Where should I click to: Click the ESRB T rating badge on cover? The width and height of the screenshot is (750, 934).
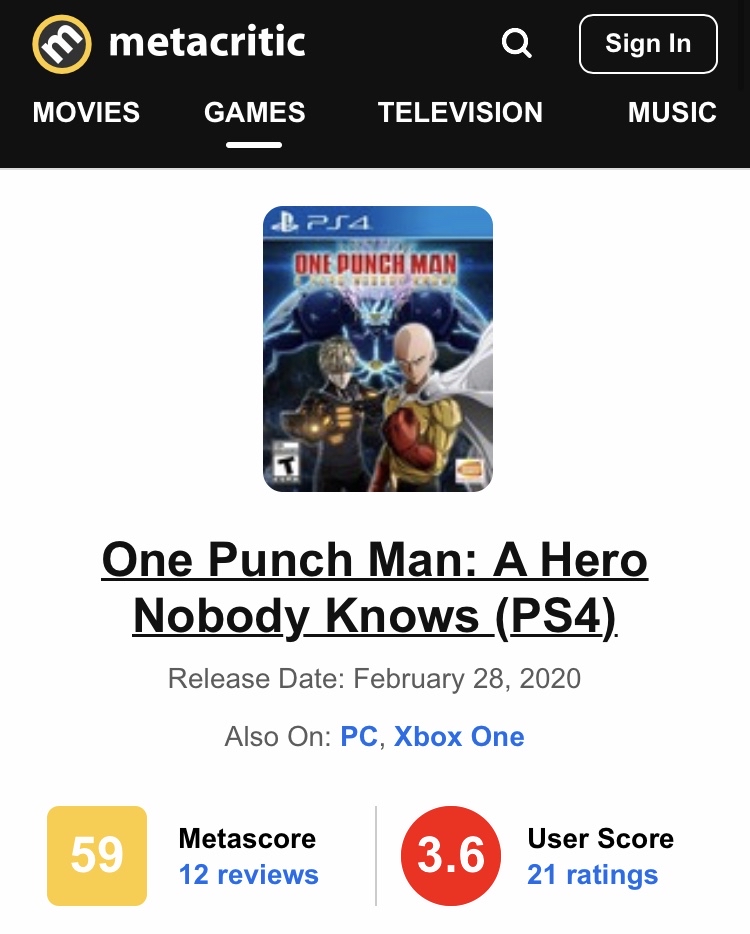tap(285, 462)
